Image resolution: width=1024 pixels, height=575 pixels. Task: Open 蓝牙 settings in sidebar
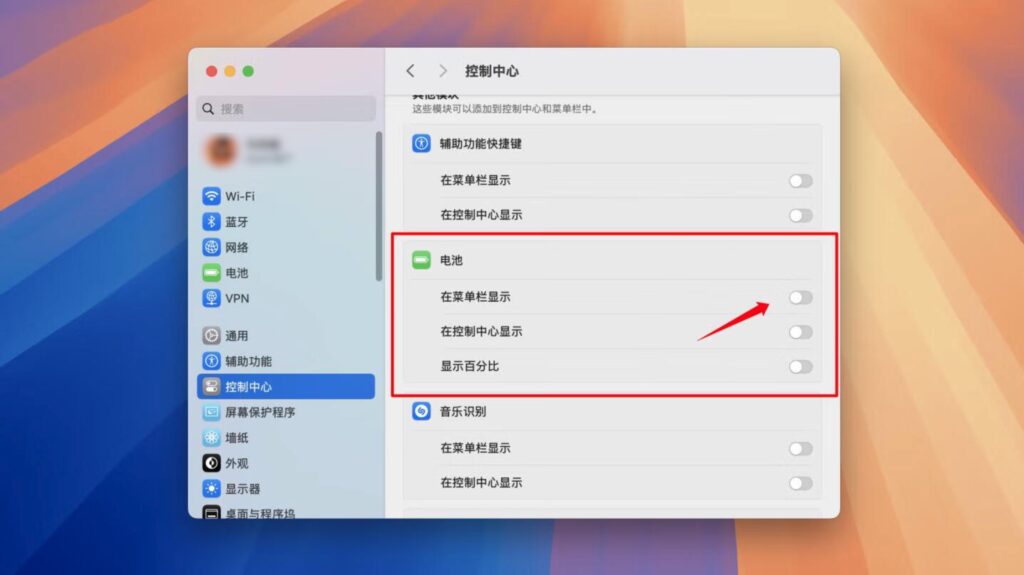coord(286,222)
